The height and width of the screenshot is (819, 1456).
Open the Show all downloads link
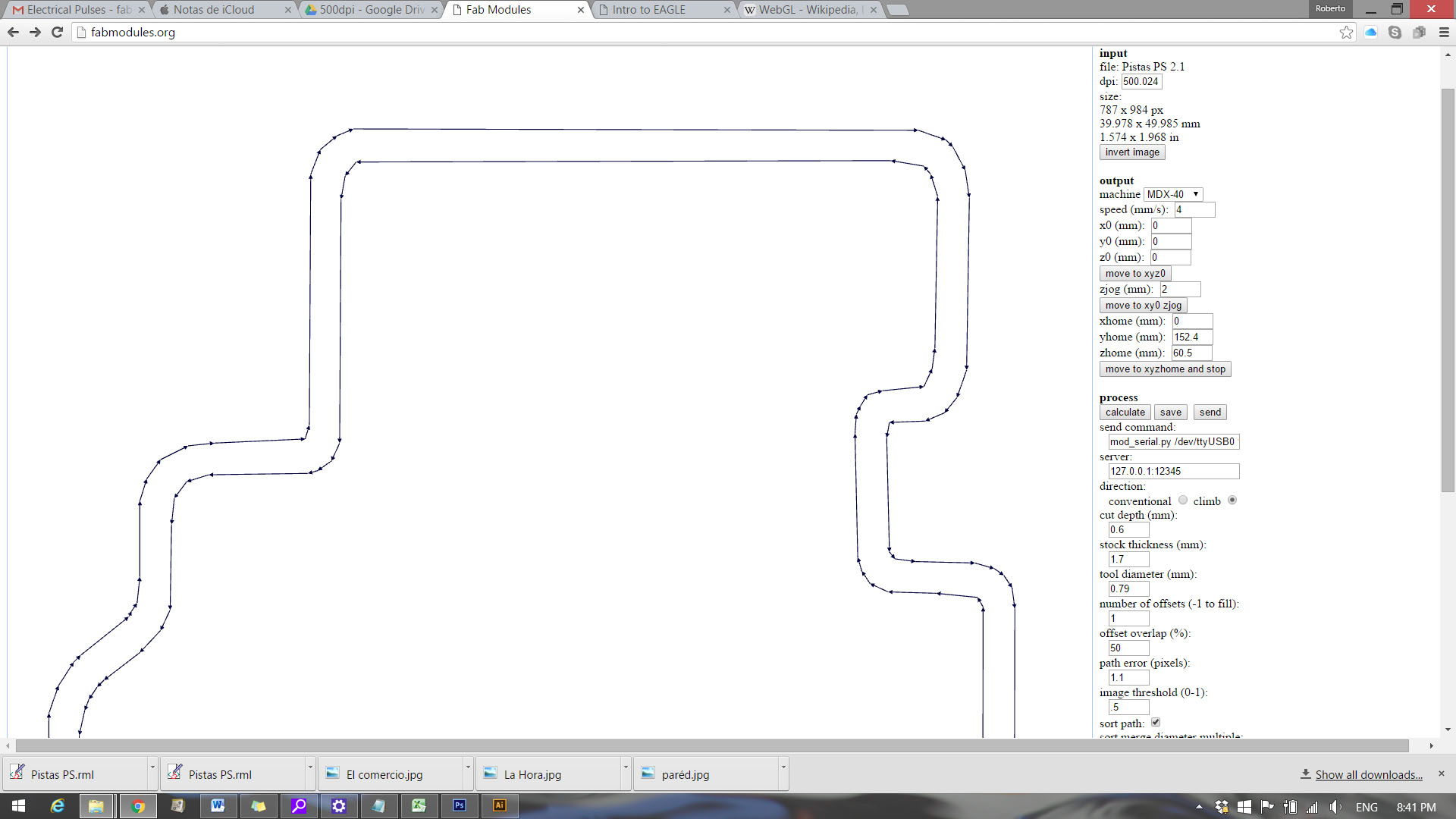(1368, 774)
